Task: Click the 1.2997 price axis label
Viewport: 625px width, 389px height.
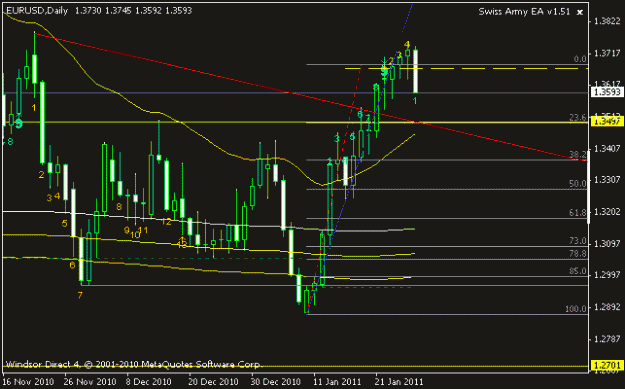Action: (x=607, y=275)
